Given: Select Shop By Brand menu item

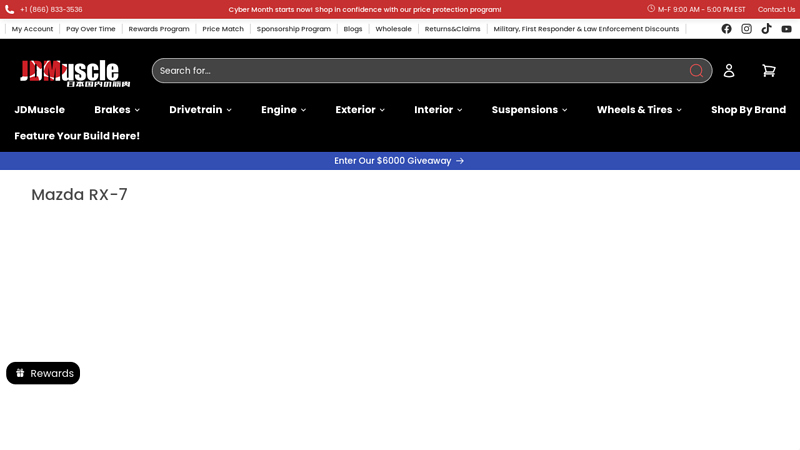Looking at the screenshot, I should pos(748,110).
